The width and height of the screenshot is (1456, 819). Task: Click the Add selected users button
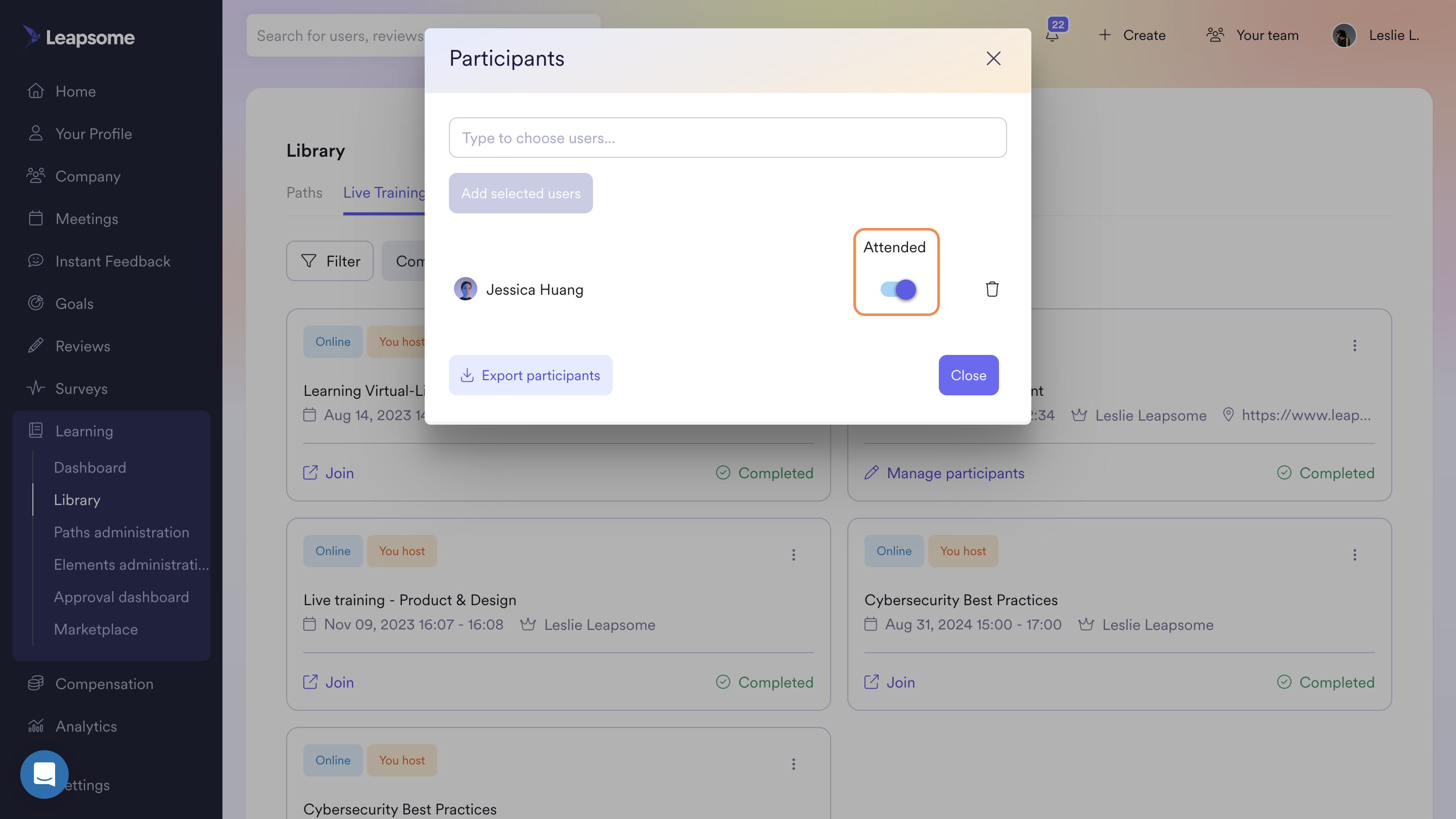click(521, 193)
